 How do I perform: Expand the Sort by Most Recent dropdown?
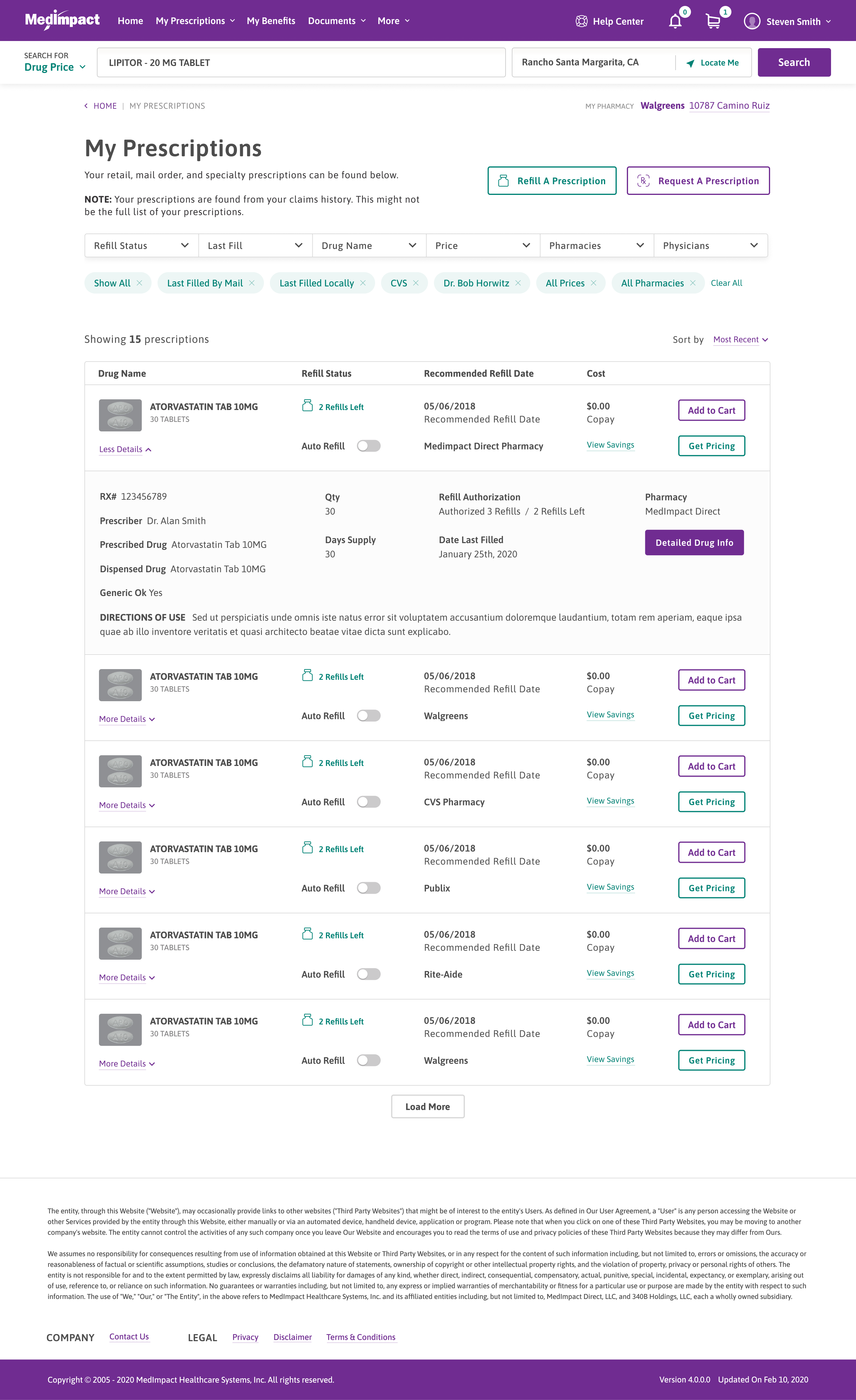pyautogui.click(x=741, y=340)
